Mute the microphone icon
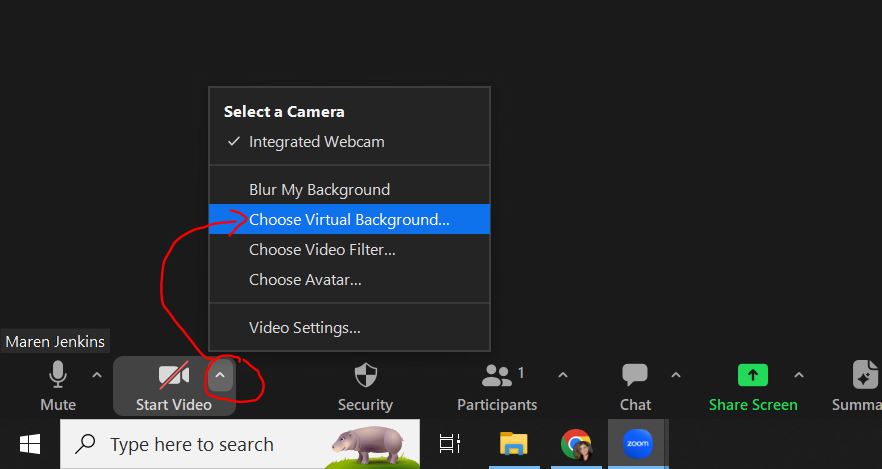Image resolution: width=882 pixels, height=469 pixels. click(x=58, y=375)
